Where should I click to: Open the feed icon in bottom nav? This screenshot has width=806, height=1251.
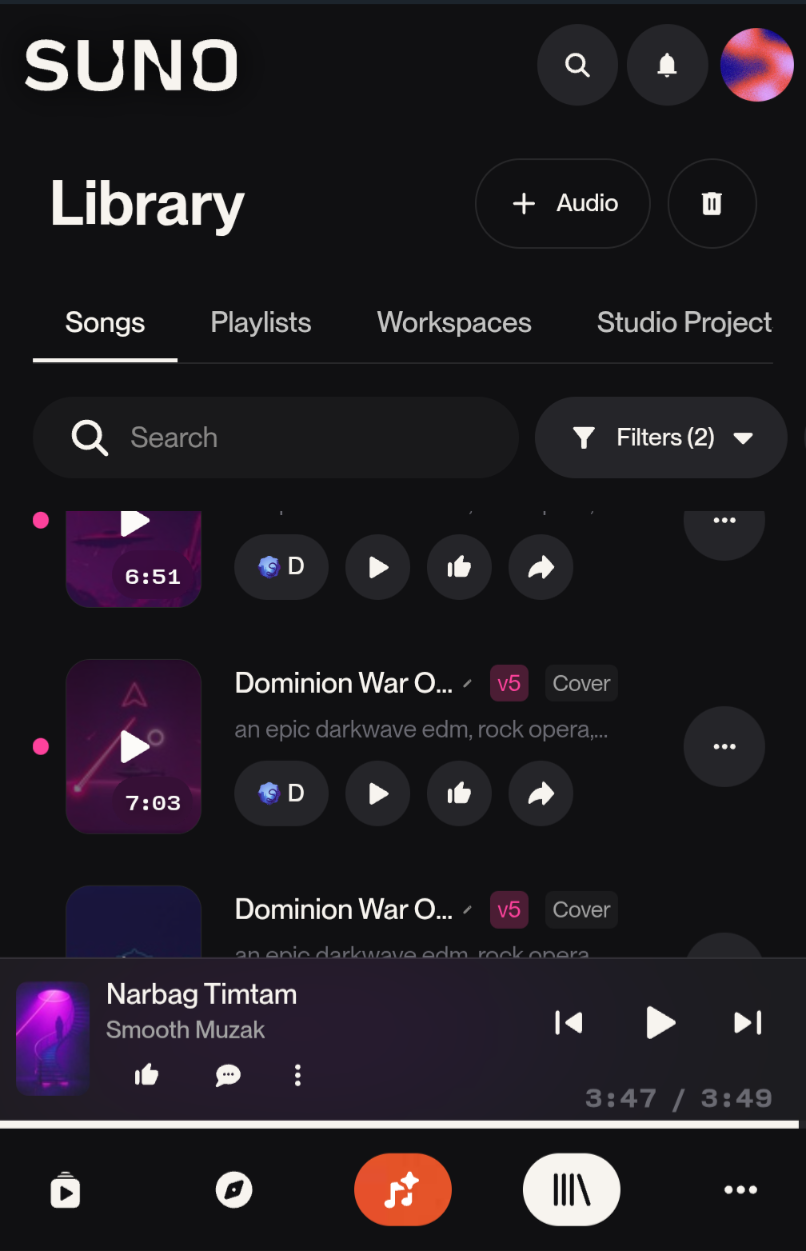coord(65,1191)
